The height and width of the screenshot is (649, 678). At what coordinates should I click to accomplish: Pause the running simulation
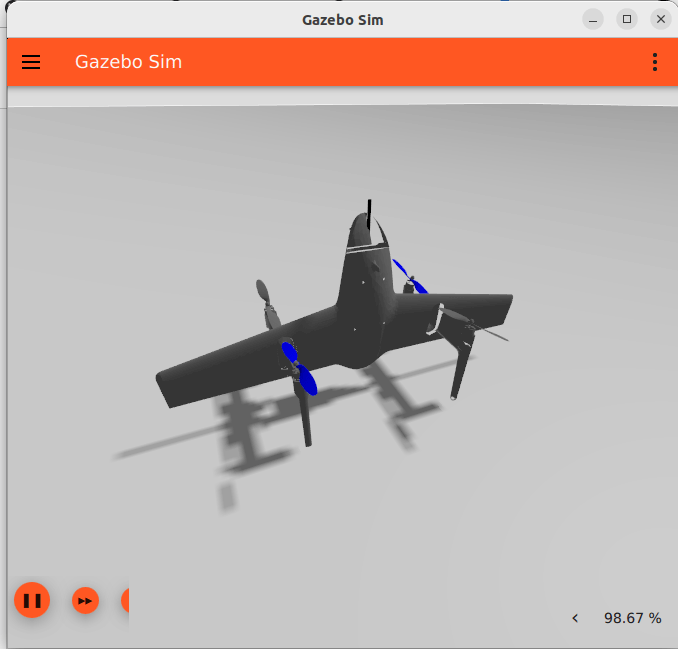[32, 600]
